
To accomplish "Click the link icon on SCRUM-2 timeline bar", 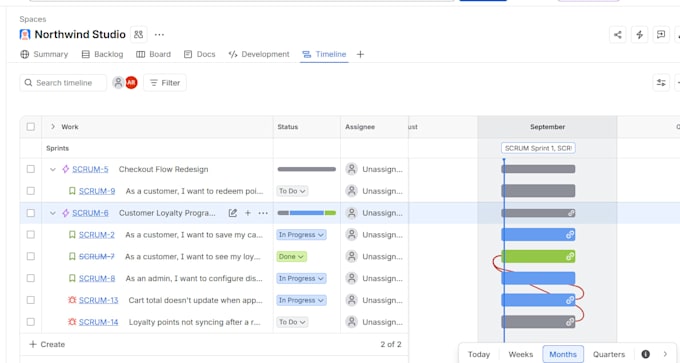I will (569, 235).
